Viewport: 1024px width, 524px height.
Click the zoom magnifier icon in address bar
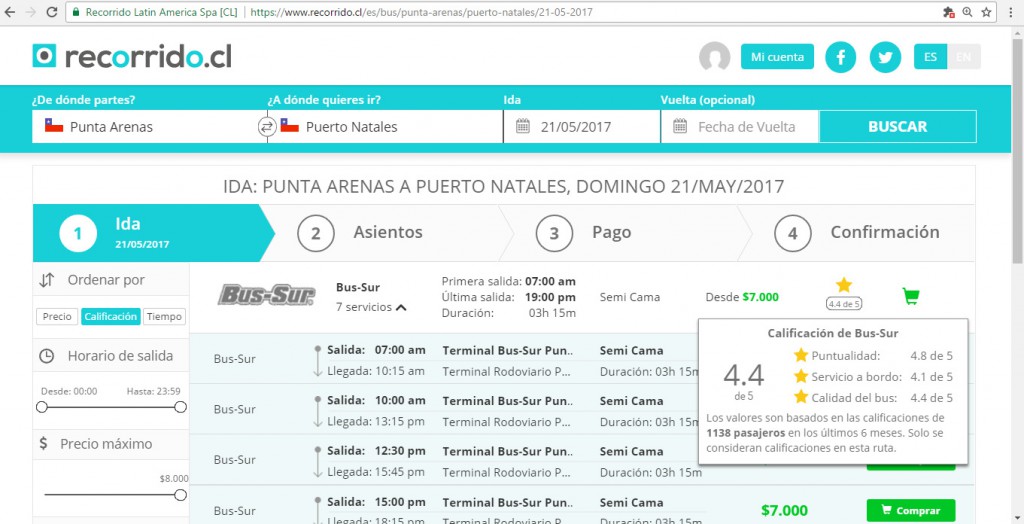tap(967, 12)
